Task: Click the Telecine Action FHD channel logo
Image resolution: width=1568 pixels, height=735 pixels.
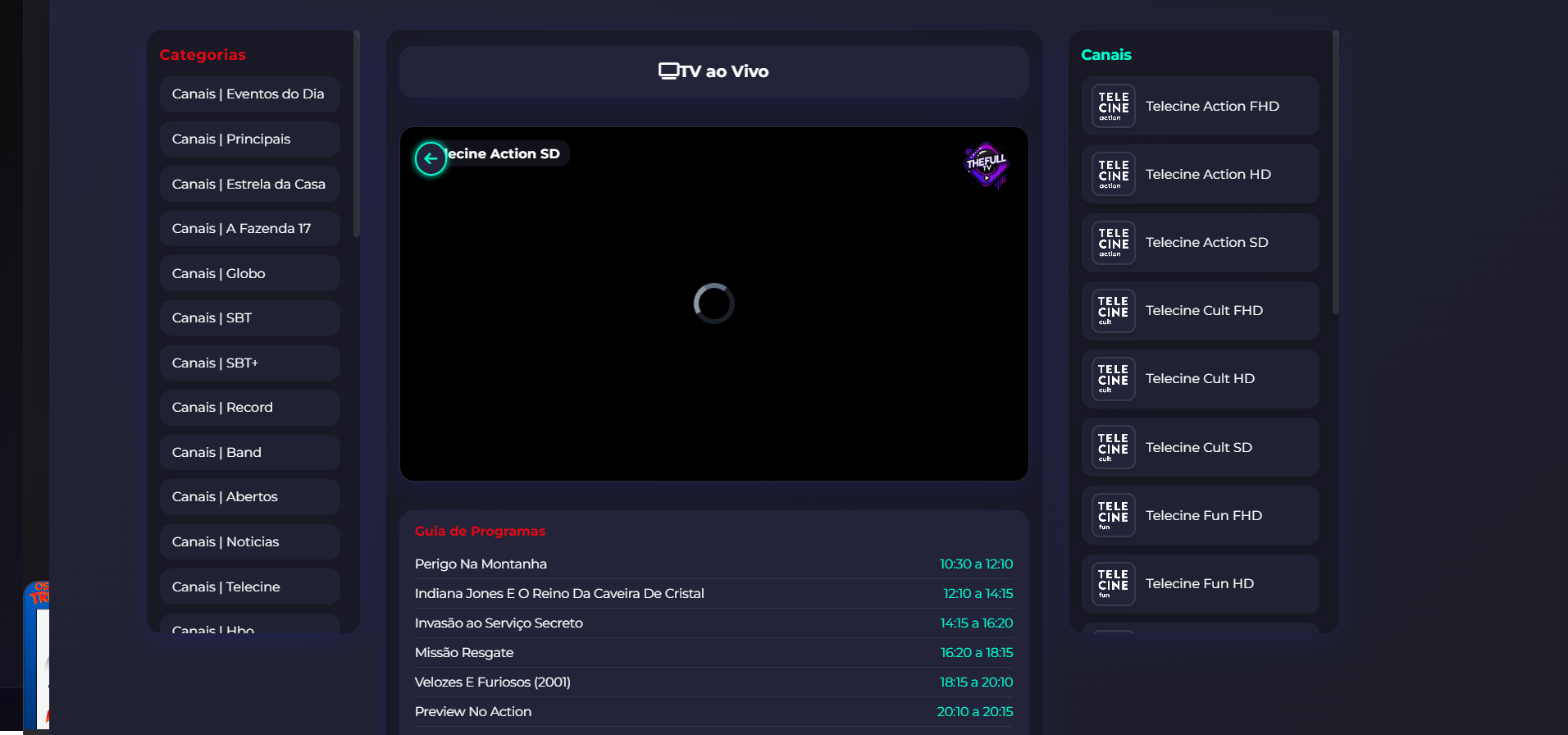Action: [1113, 106]
